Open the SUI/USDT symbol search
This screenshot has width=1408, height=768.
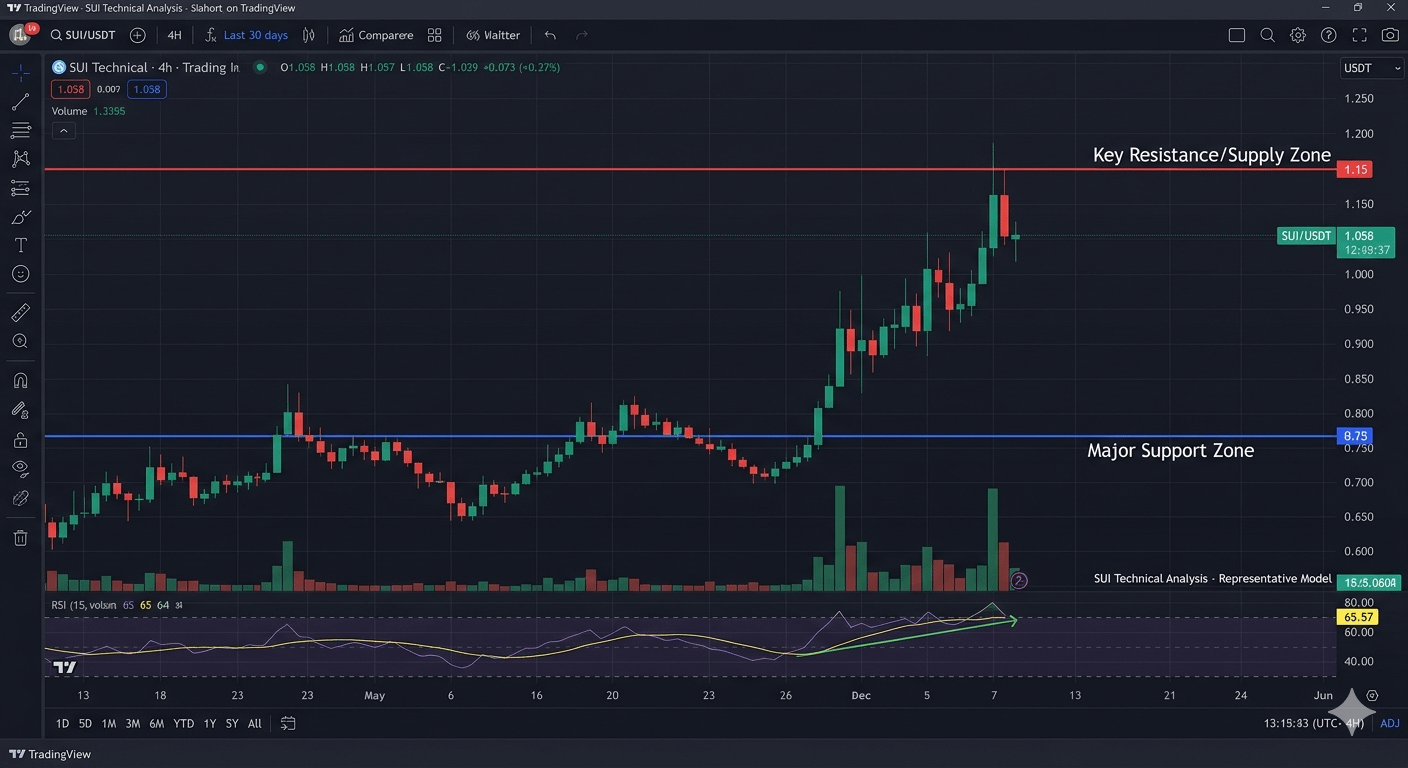pyautogui.click(x=82, y=35)
